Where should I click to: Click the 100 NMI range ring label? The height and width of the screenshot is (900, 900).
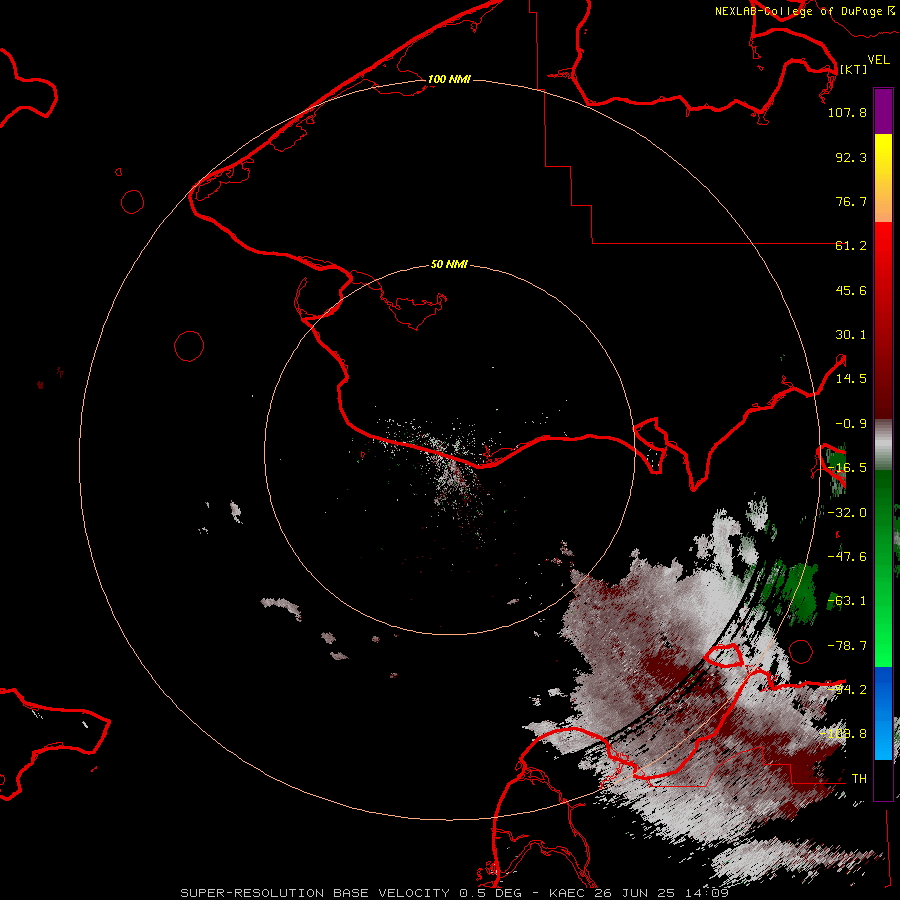click(x=449, y=79)
